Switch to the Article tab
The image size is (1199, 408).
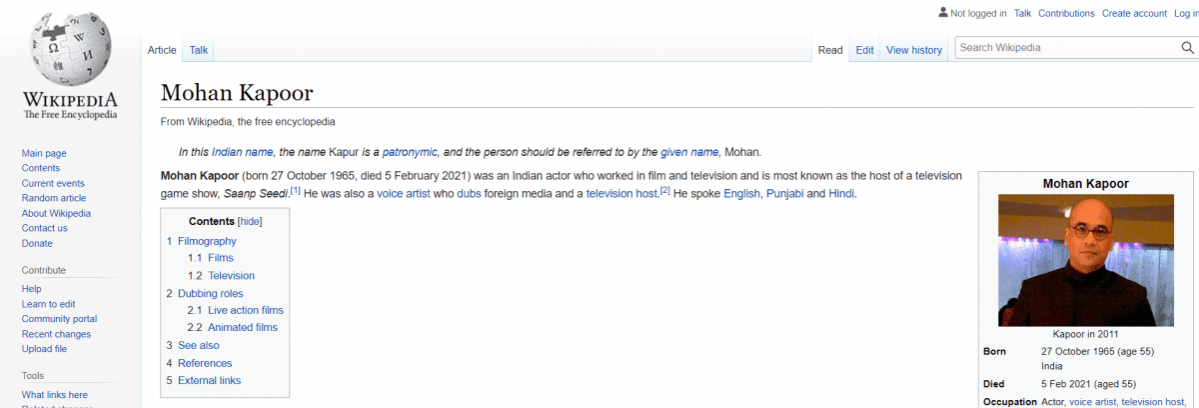(x=162, y=50)
